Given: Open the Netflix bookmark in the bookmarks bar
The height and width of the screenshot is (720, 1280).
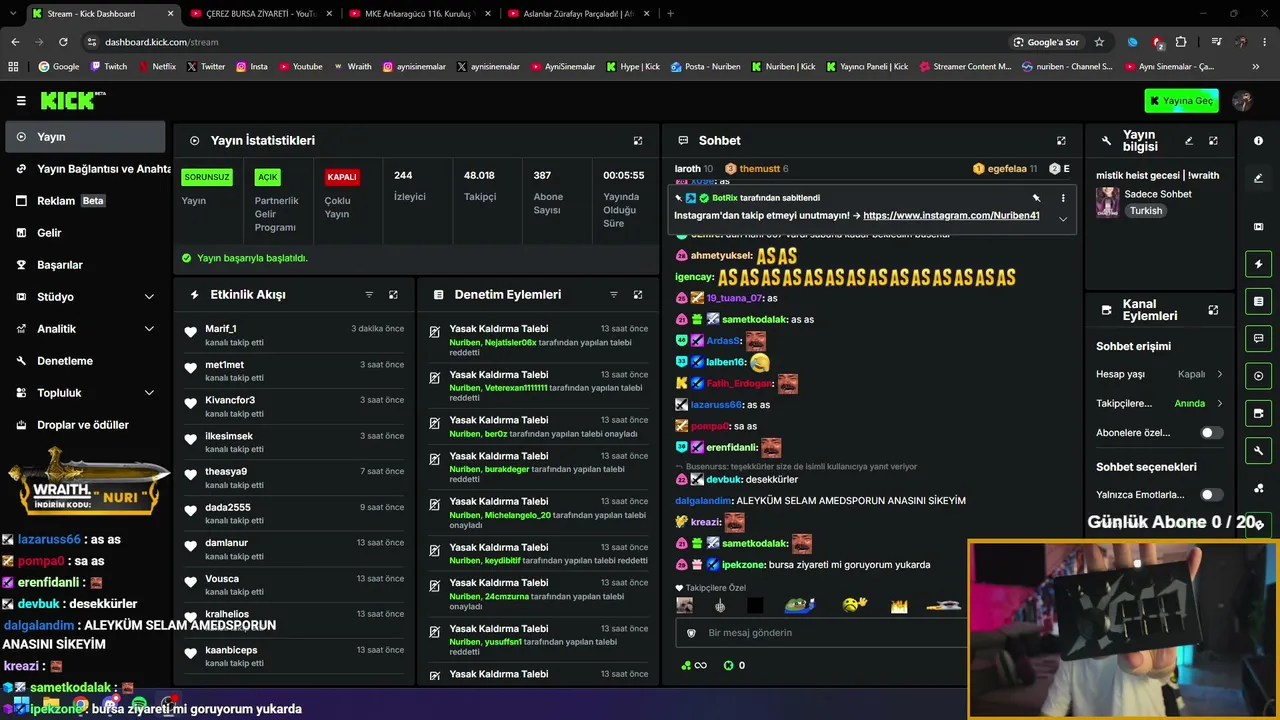Looking at the screenshot, I should coord(156,67).
